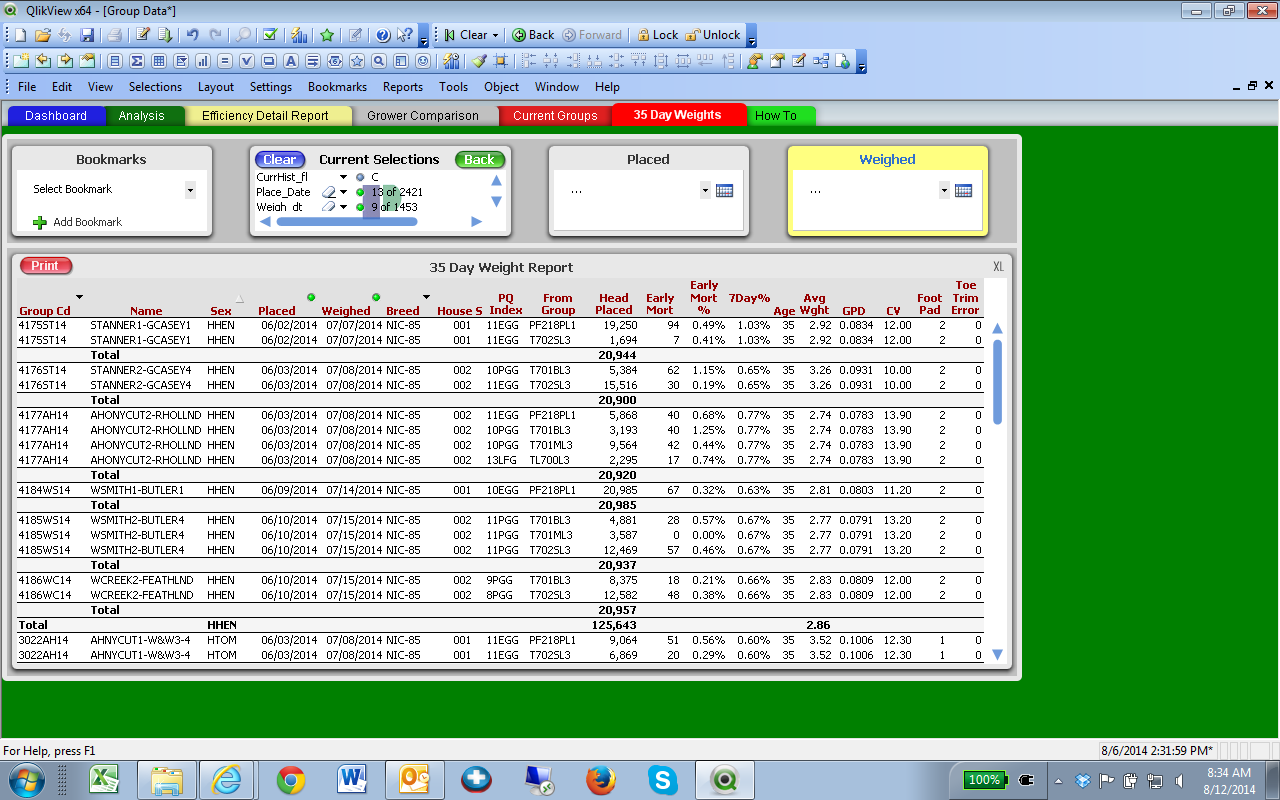This screenshot has width=1280, height=800.
Task: Expand the Select Bookmark dropdown
Action: 190,190
